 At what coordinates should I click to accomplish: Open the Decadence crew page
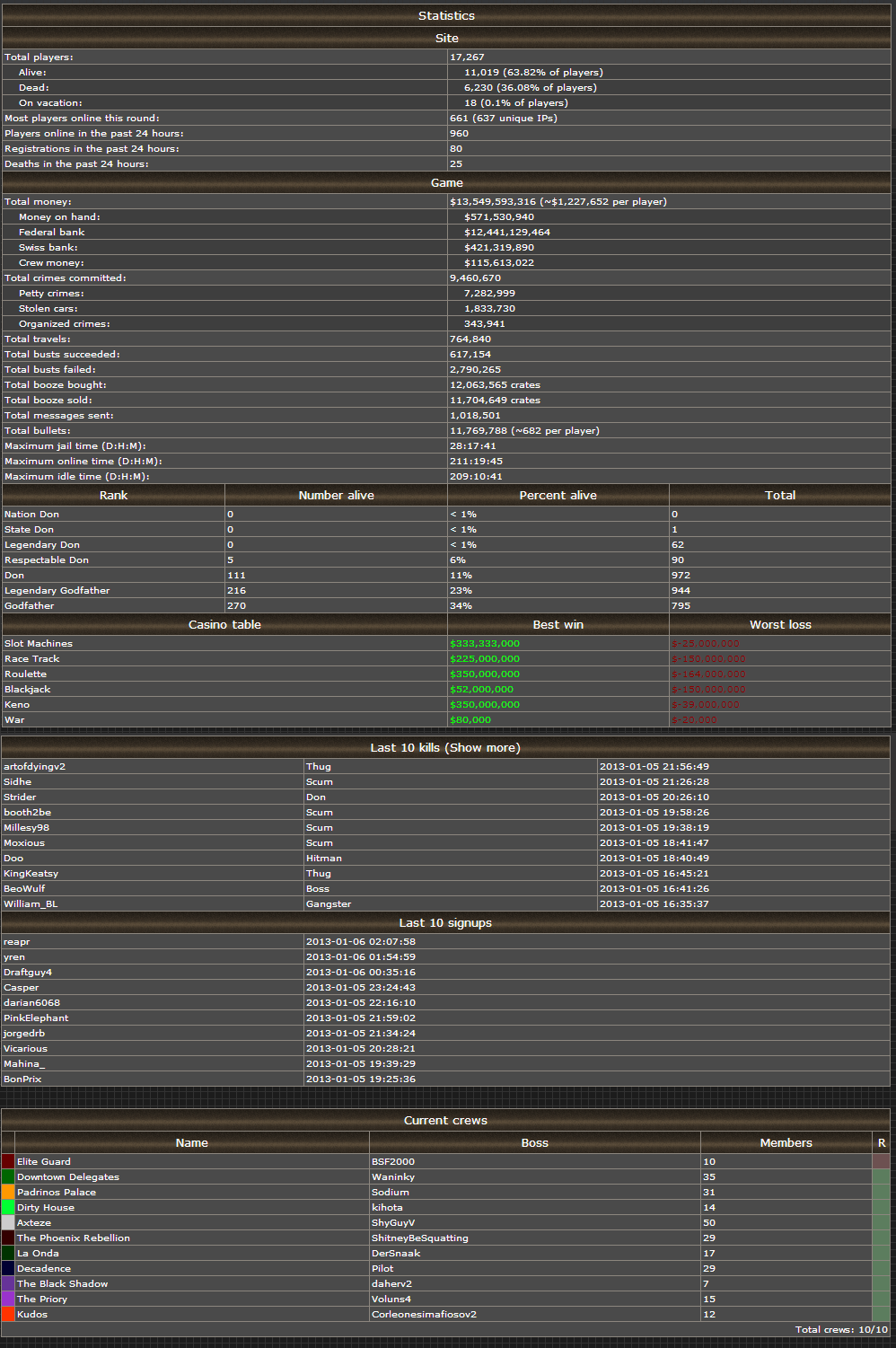(x=44, y=1268)
